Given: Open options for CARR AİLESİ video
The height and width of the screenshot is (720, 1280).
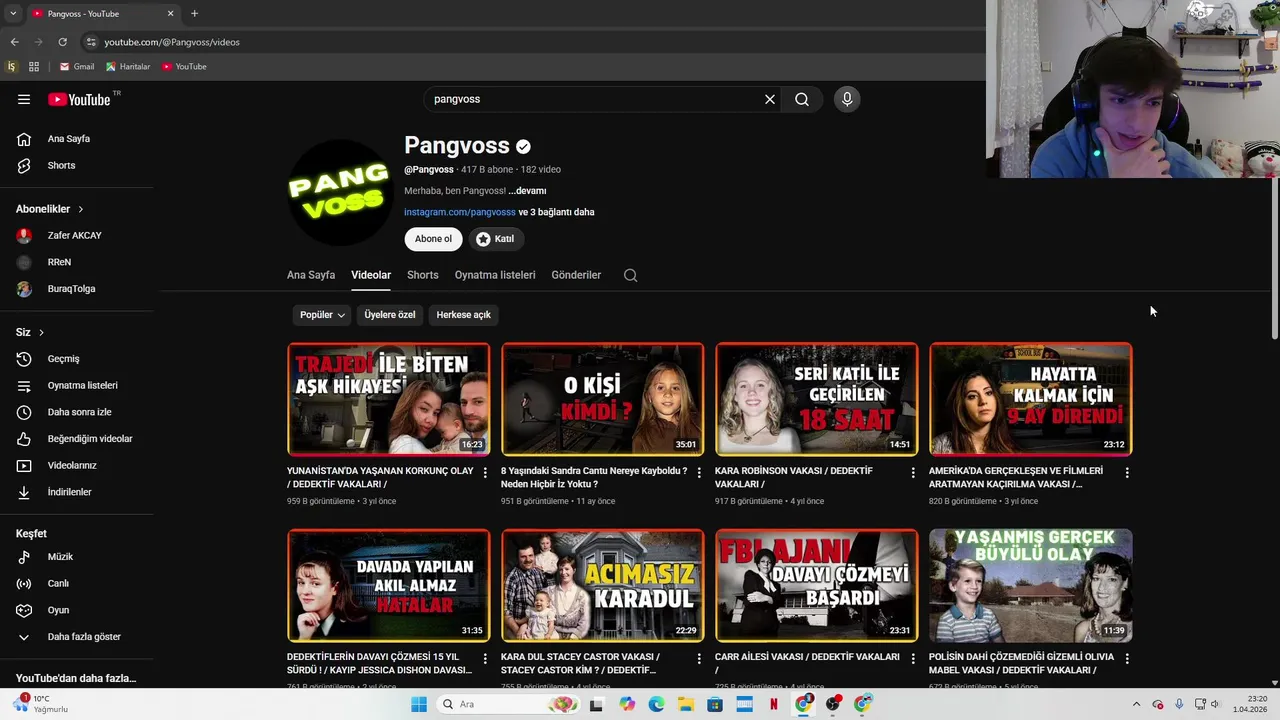Looking at the screenshot, I should [913, 659].
